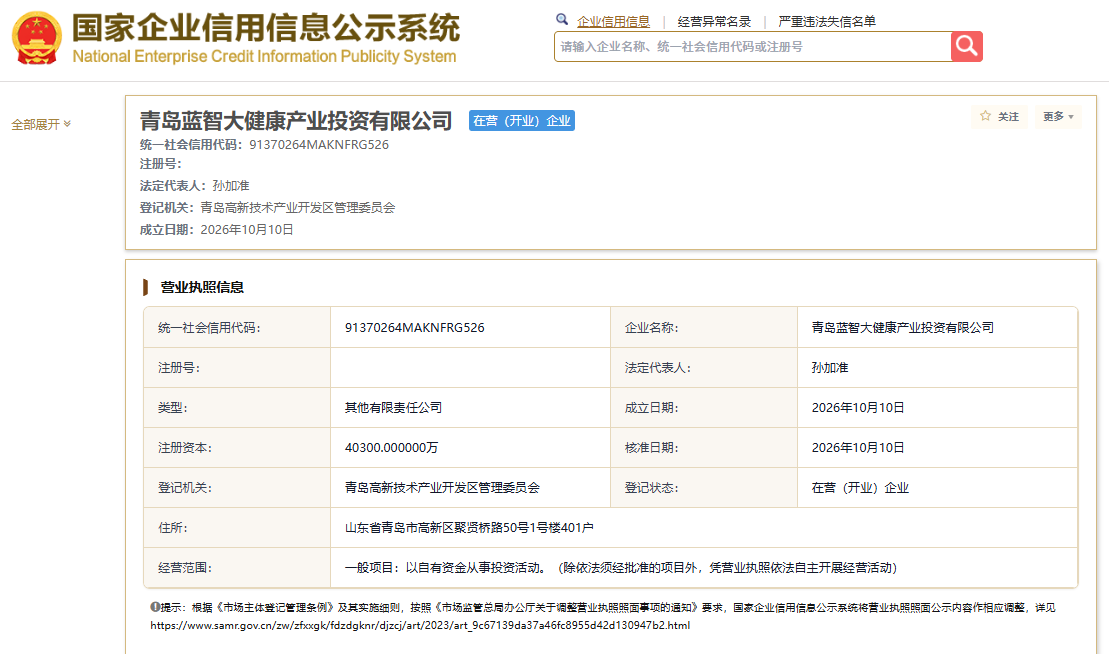Switch to the 企业信用信息 tab

pos(613,22)
